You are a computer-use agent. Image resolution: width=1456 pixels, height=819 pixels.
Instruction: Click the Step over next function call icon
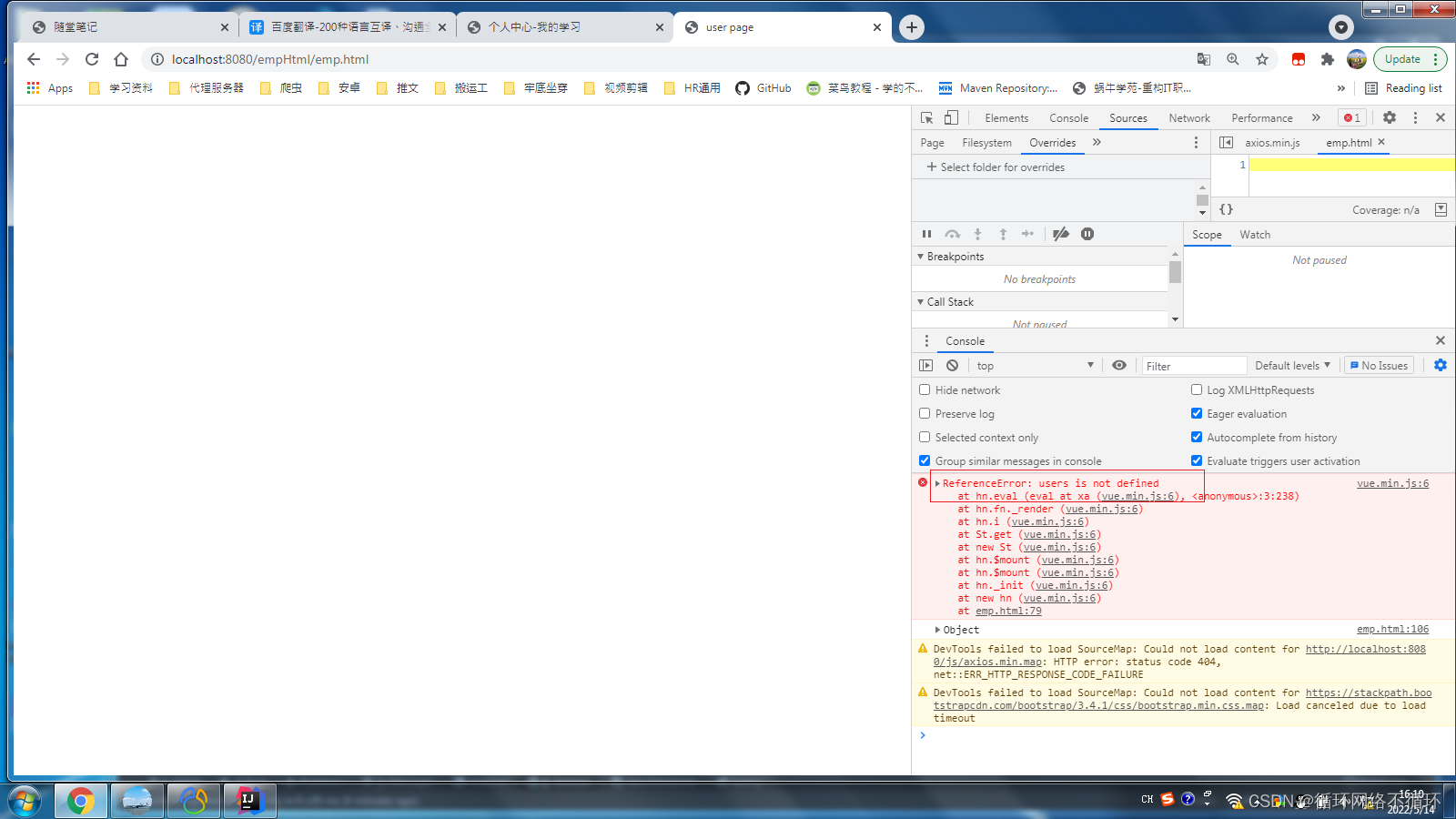pyautogui.click(x=952, y=234)
